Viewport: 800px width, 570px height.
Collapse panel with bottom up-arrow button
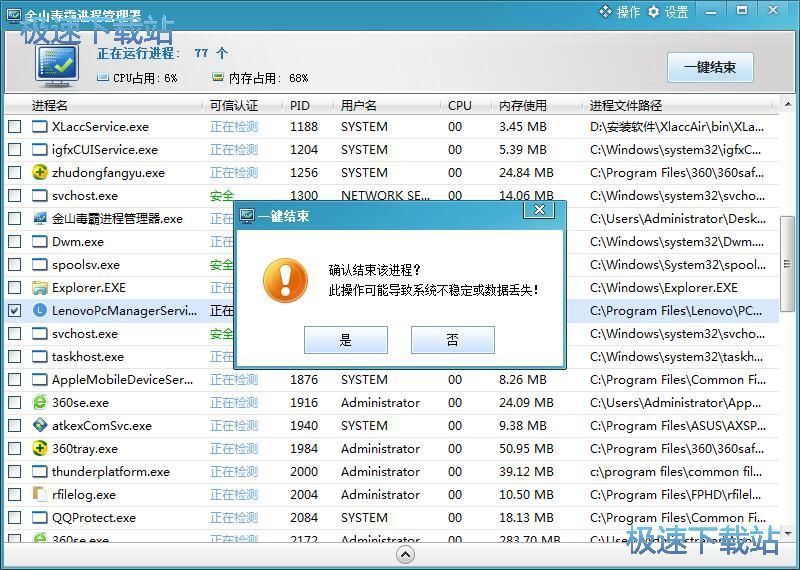[406, 555]
